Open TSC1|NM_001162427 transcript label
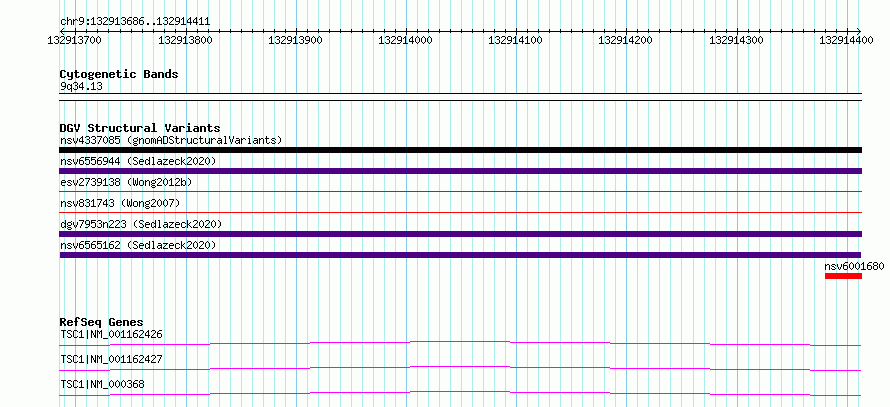 [x=111, y=359]
